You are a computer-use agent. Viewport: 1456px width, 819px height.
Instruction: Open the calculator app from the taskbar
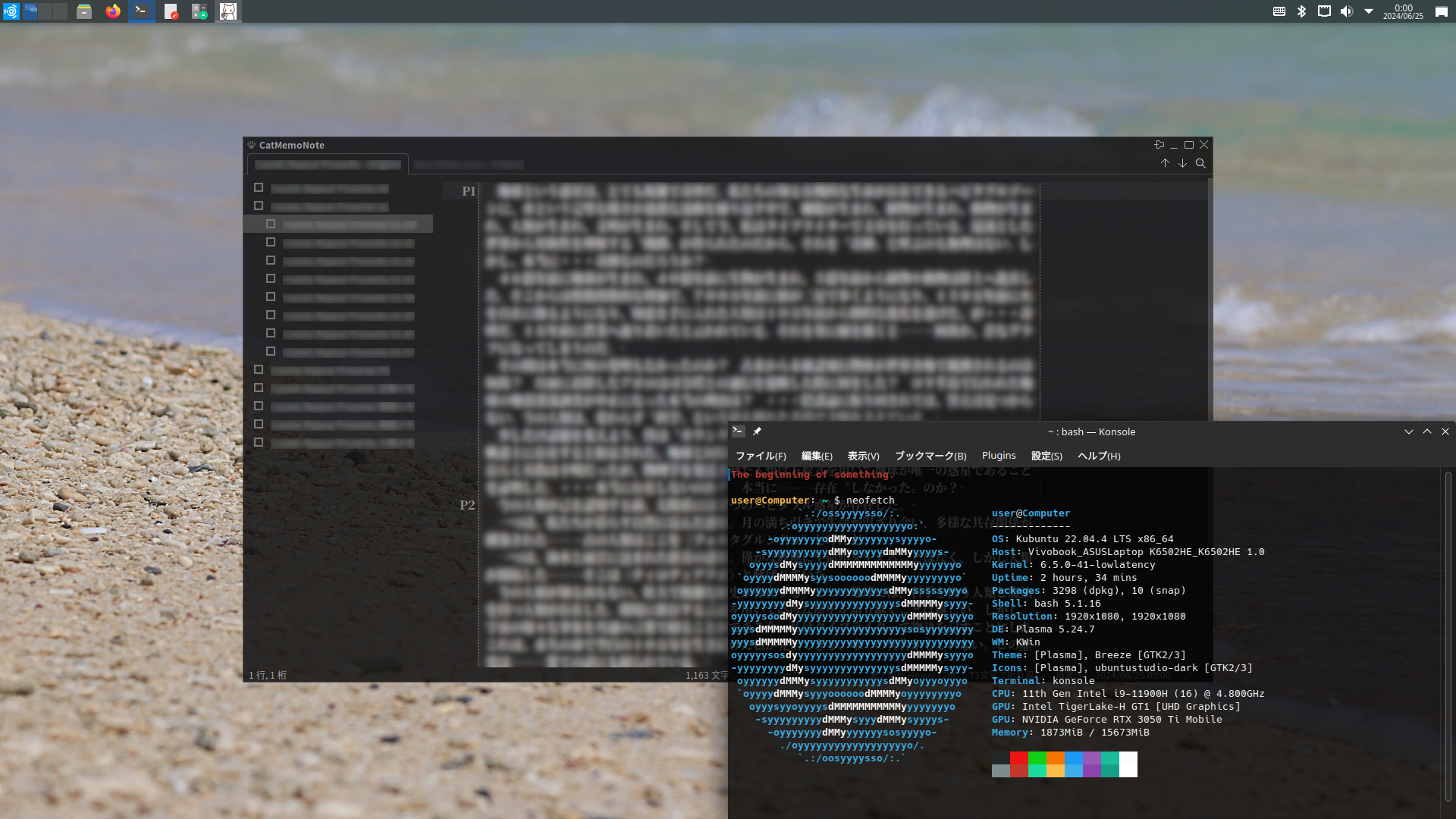coord(199,11)
